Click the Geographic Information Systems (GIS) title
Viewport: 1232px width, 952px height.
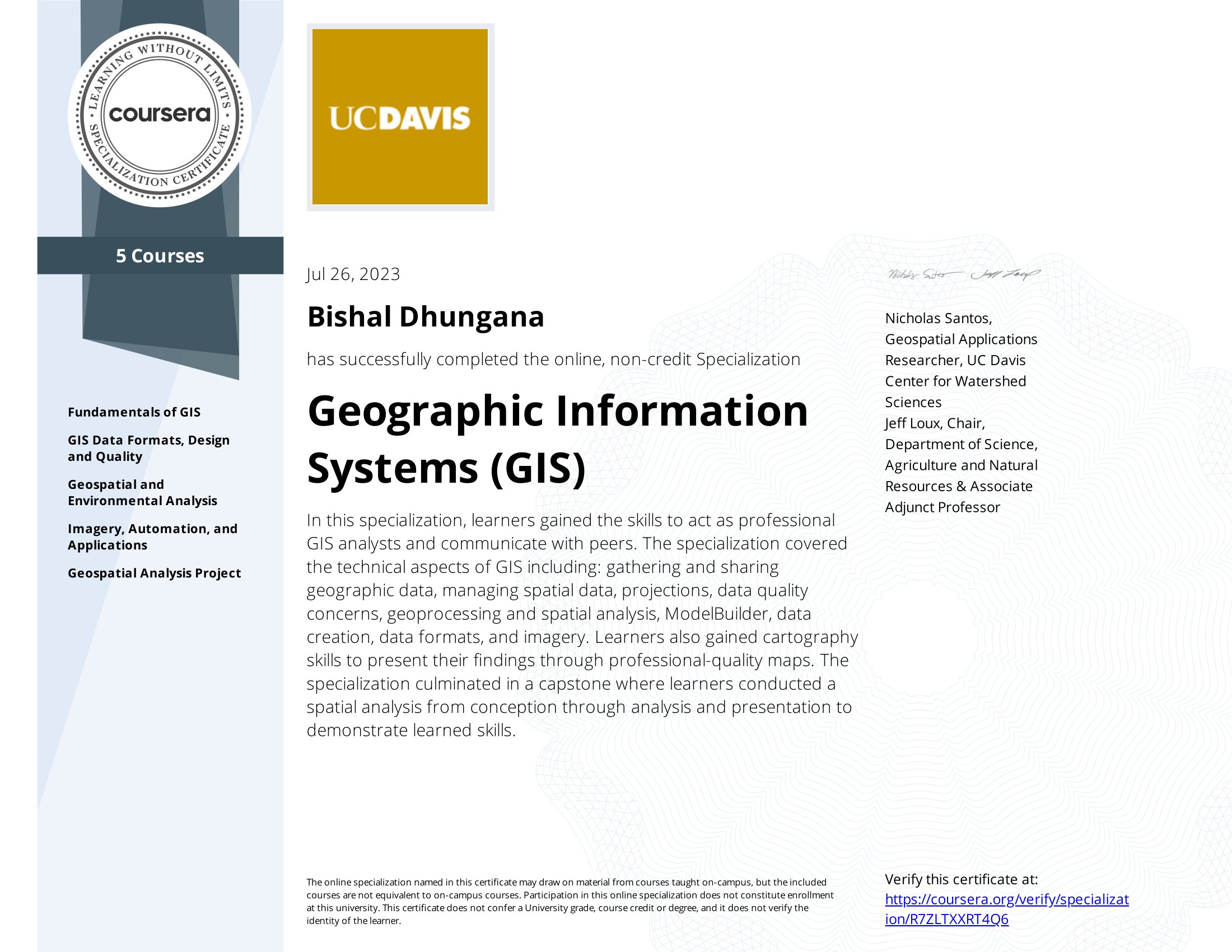[557, 439]
